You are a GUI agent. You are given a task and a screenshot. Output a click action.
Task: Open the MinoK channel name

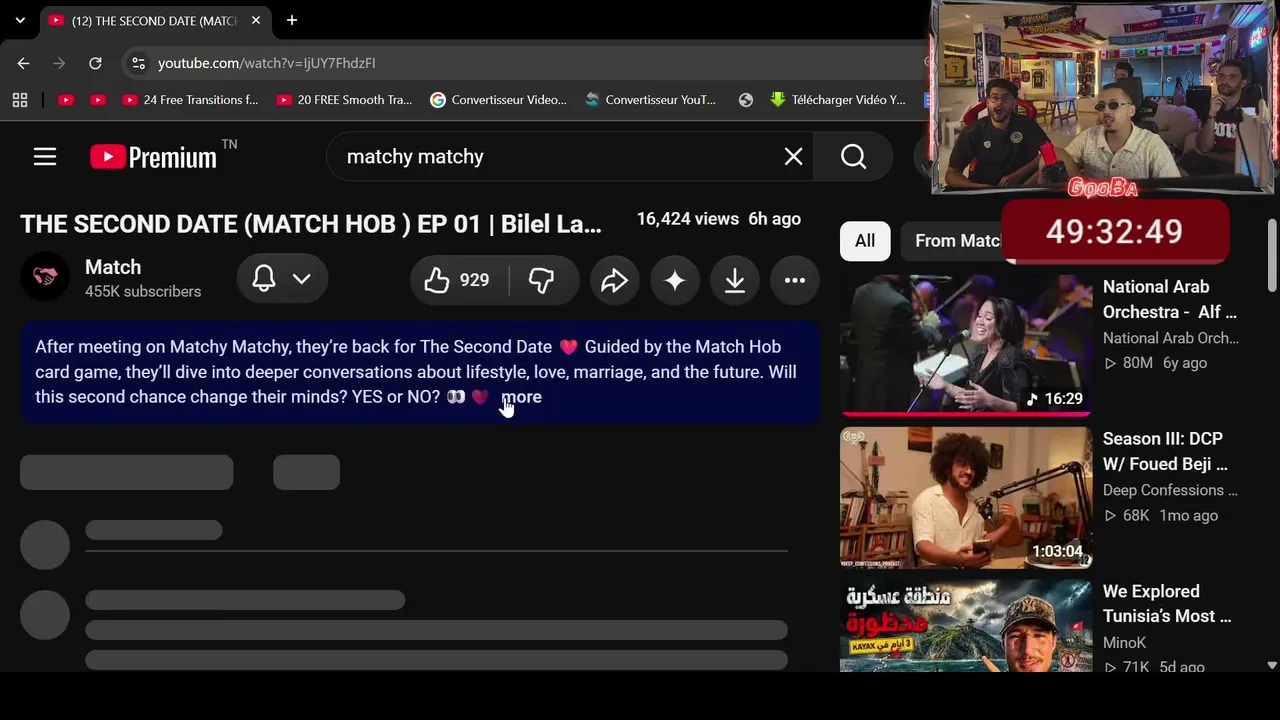click(1124, 643)
